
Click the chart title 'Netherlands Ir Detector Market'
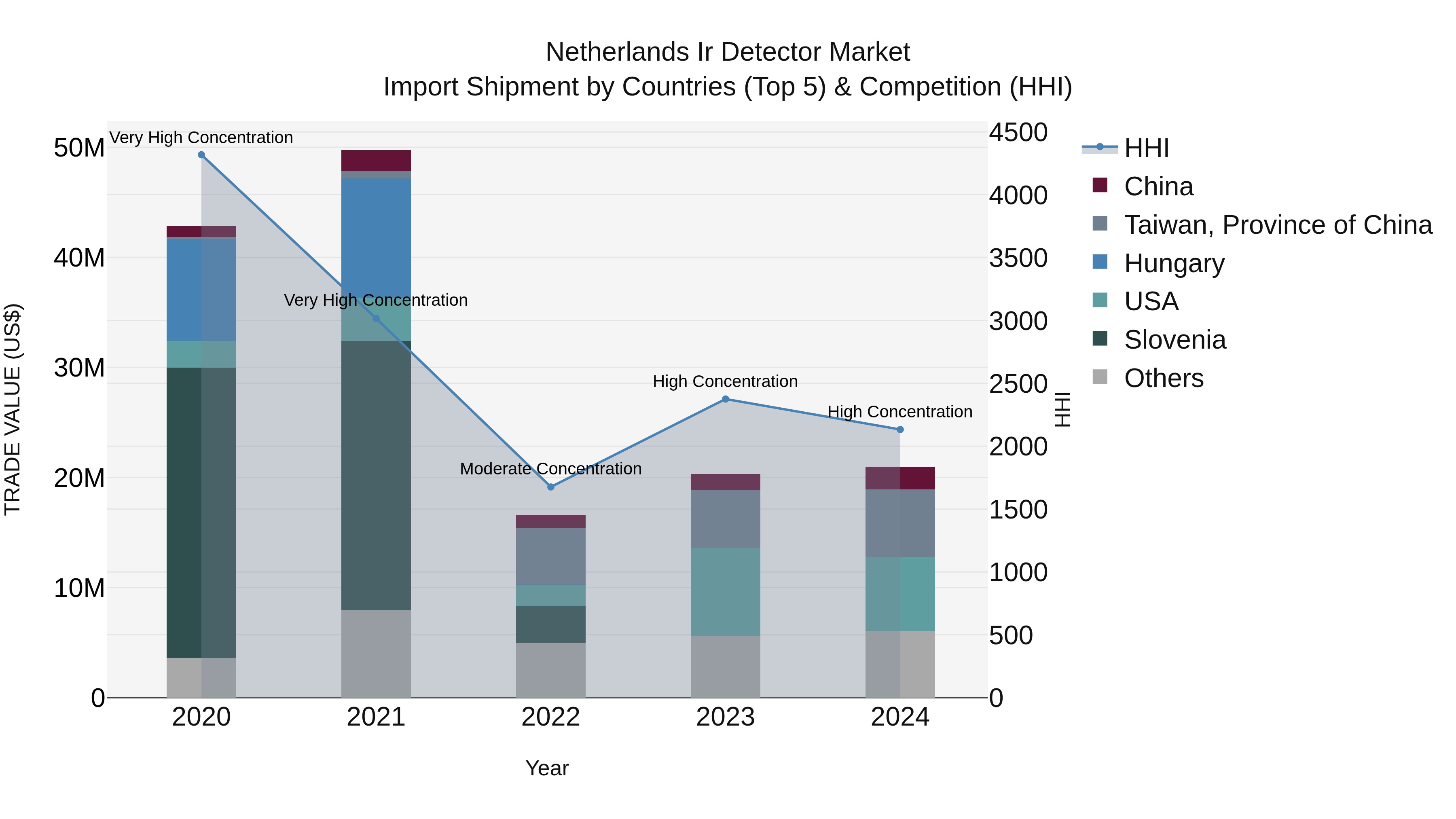(x=728, y=52)
